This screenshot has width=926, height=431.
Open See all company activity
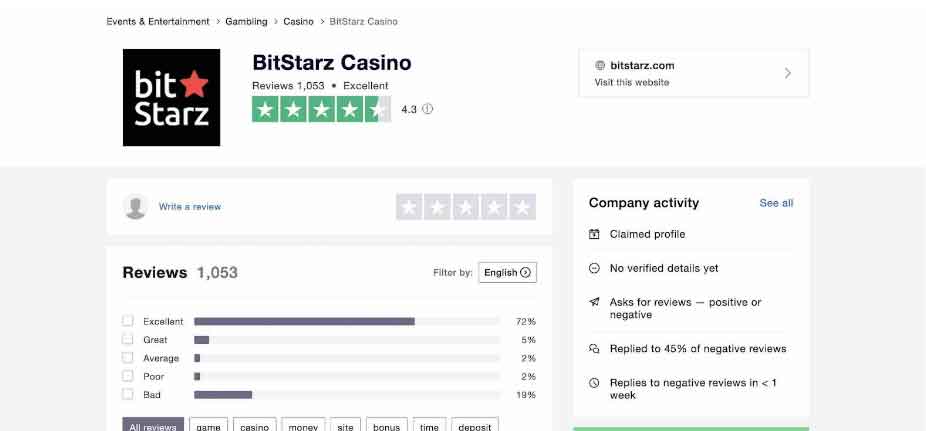tap(776, 203)
